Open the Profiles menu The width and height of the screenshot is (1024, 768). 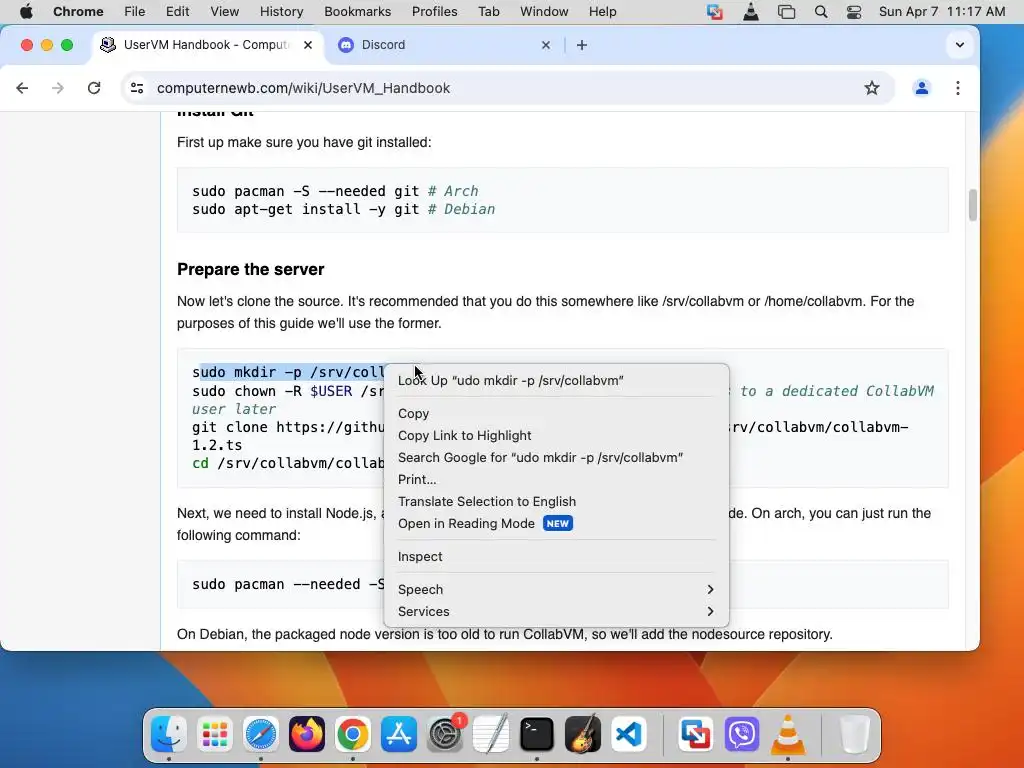tap(434, 12)
